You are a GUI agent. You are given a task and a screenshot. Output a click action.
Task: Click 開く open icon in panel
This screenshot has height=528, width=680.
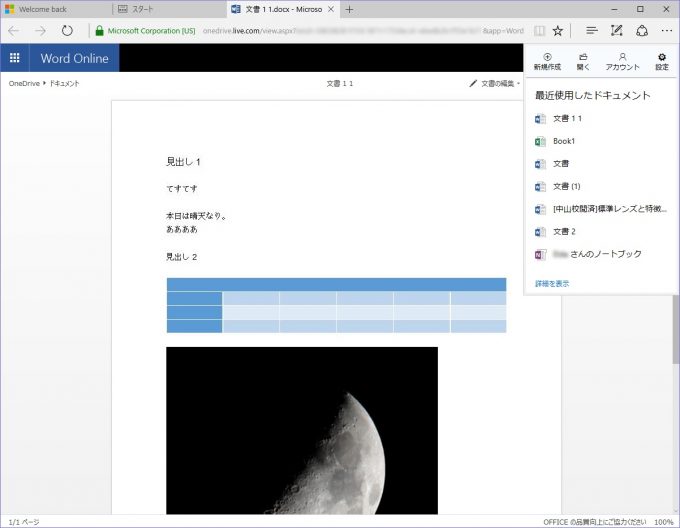pyautogui.click(x=583, y=62)
